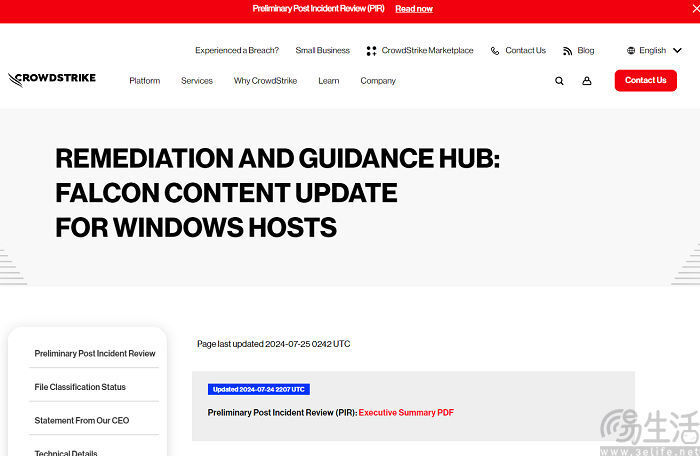Click the red Contact Us button
Screen dimensions: 700x456
point(646,80)
